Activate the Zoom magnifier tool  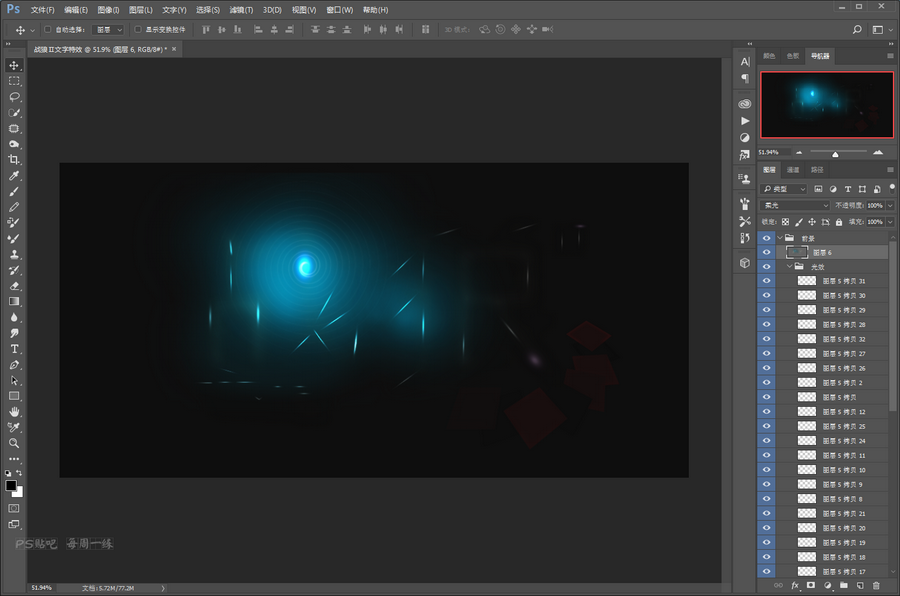pos(14,443)
